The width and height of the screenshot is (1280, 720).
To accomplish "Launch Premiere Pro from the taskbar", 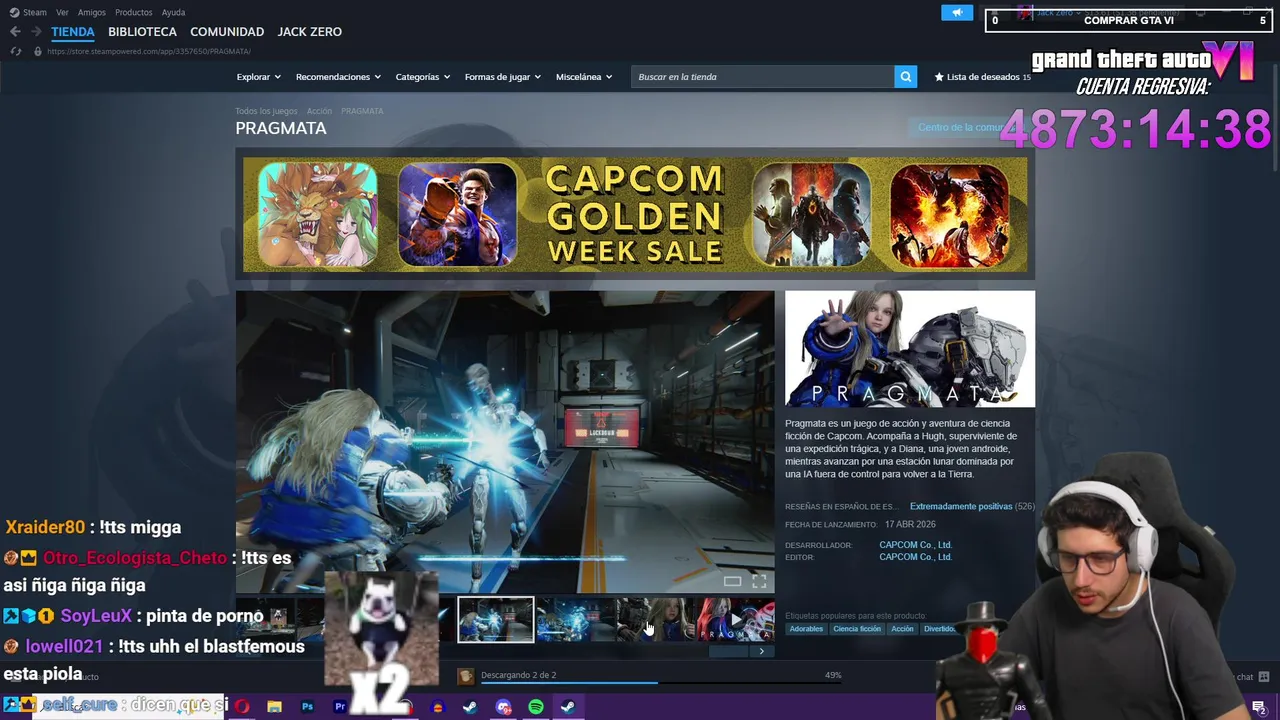I will point(340,707).
